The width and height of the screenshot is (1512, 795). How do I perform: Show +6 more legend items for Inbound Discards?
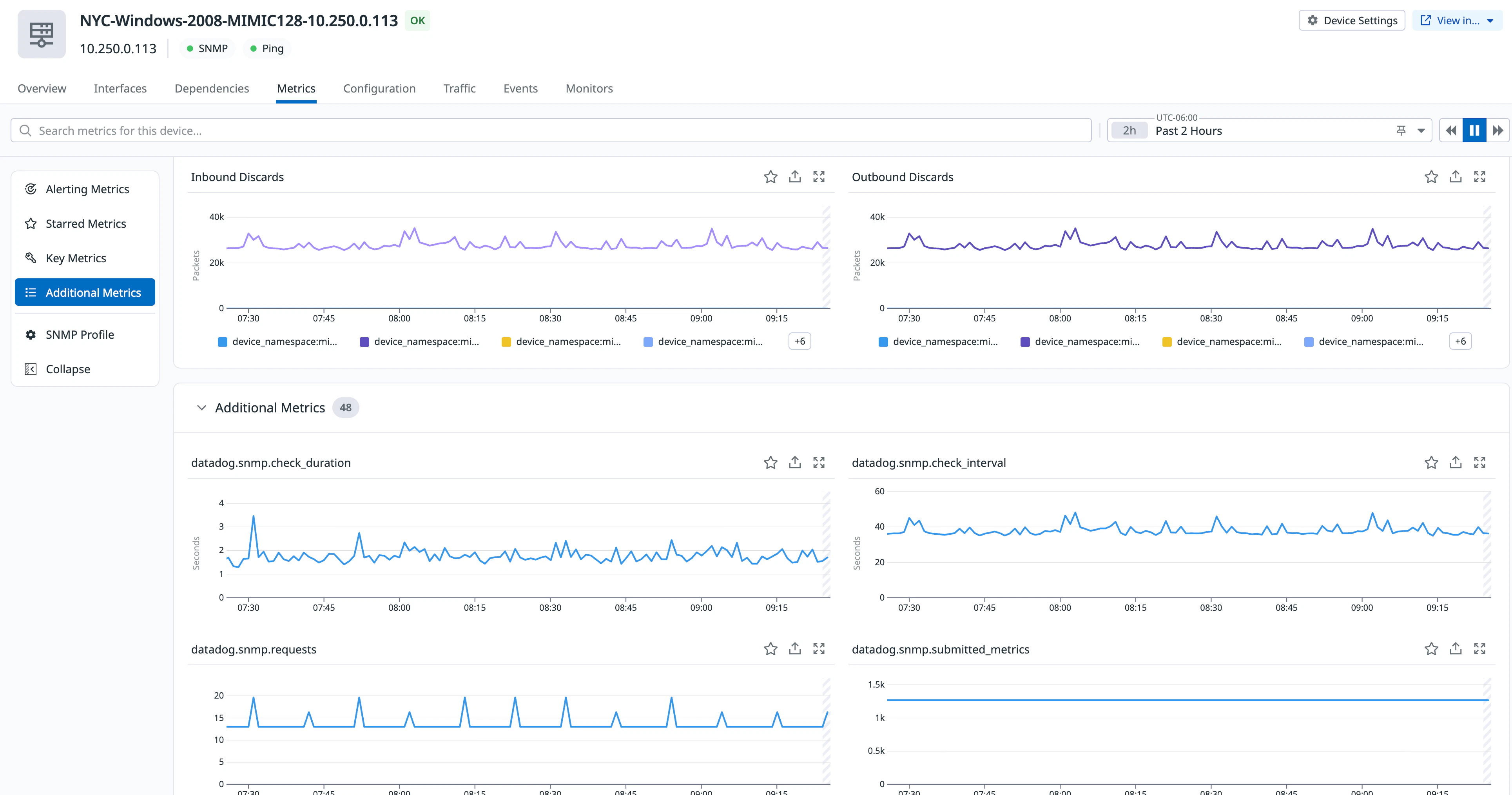[x=800, y=341]
